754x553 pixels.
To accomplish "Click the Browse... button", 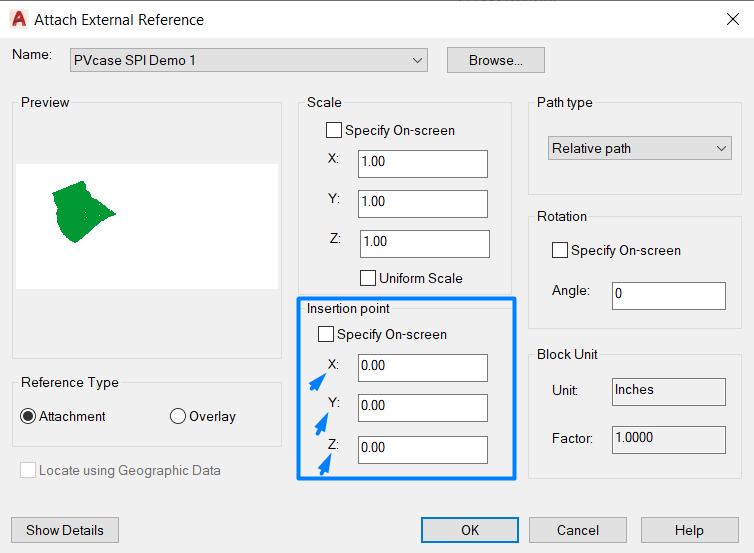I will (495, 60).
